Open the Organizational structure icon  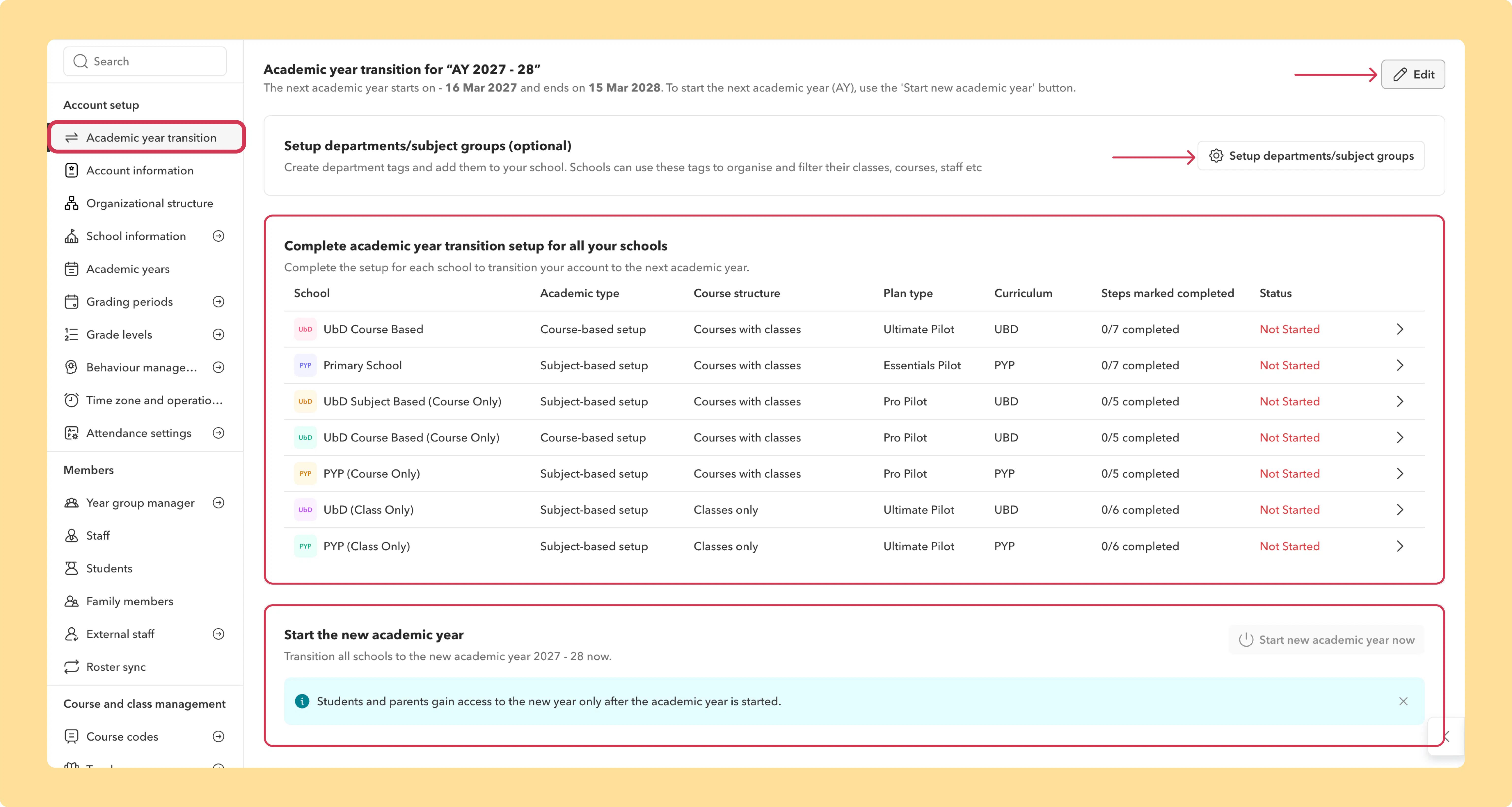(72, 203)
